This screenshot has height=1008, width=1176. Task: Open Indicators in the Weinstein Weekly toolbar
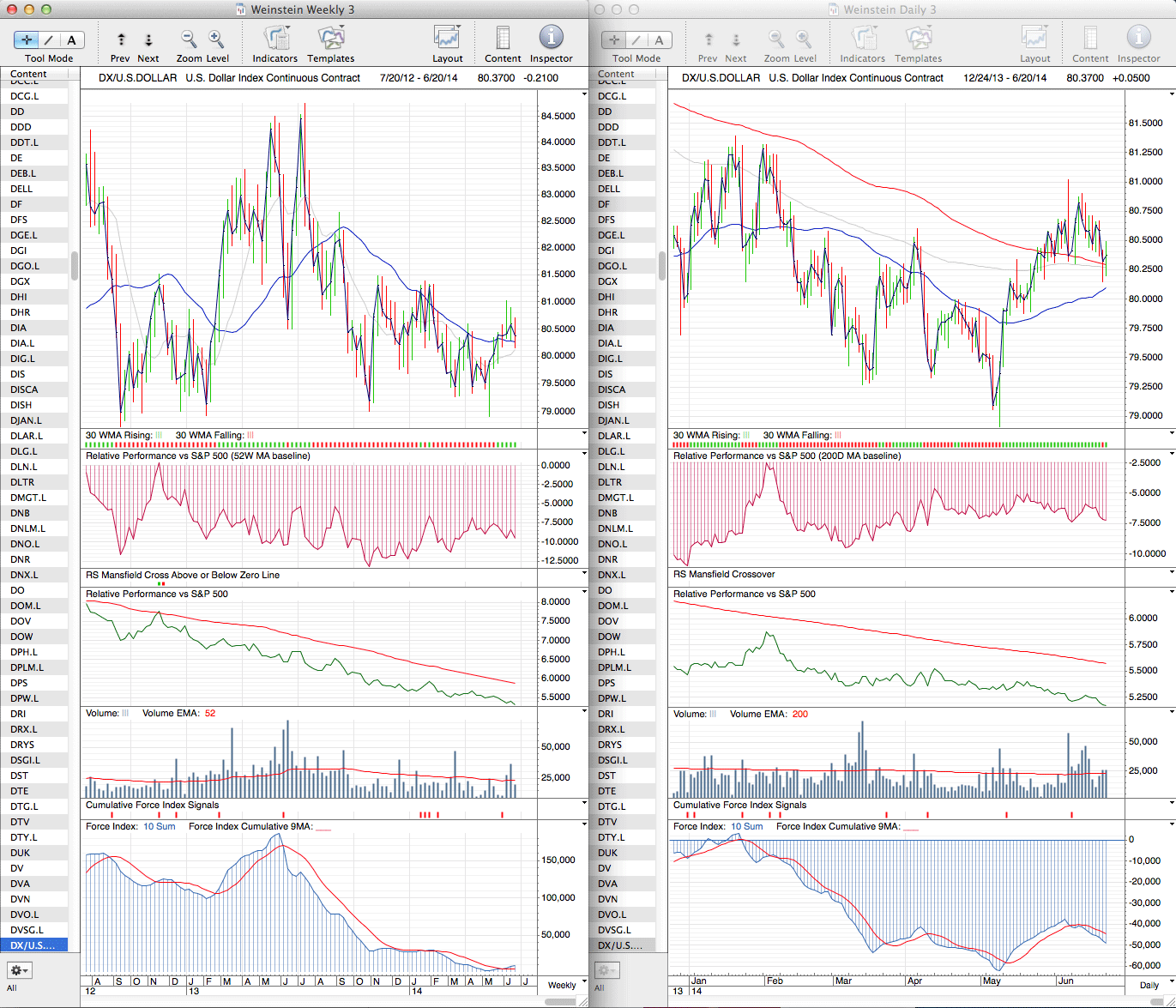click(274, 39)
